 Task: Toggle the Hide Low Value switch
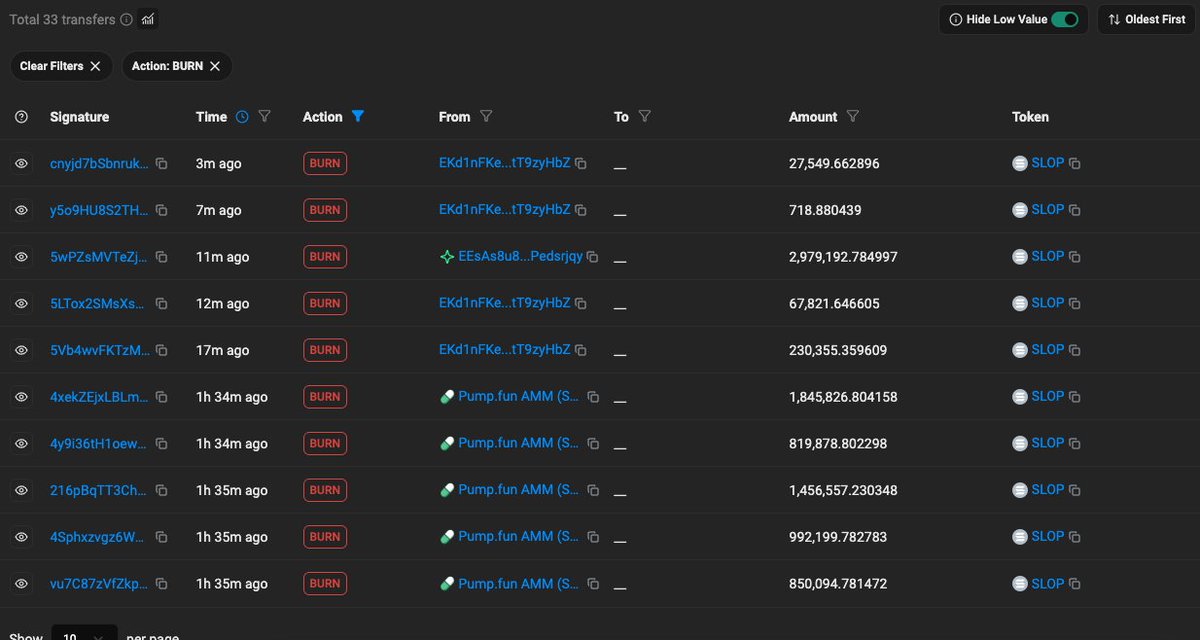1065,19
